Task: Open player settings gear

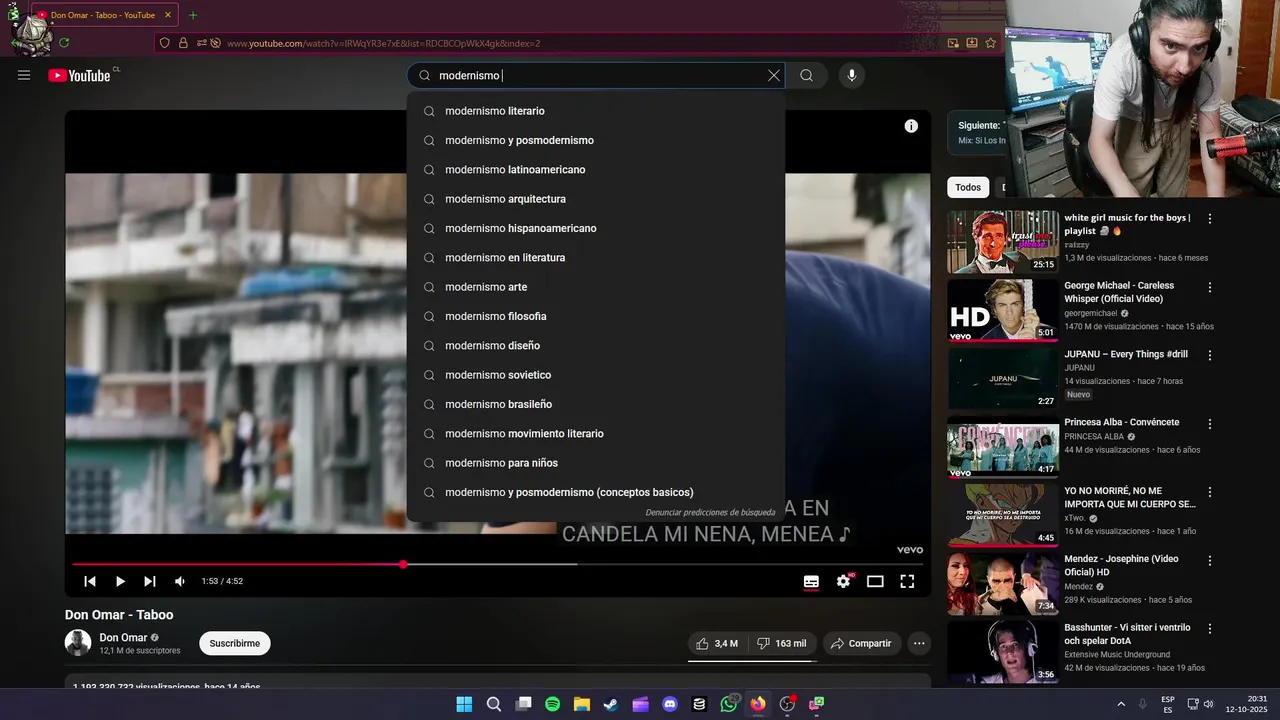Action: [844, 581]
